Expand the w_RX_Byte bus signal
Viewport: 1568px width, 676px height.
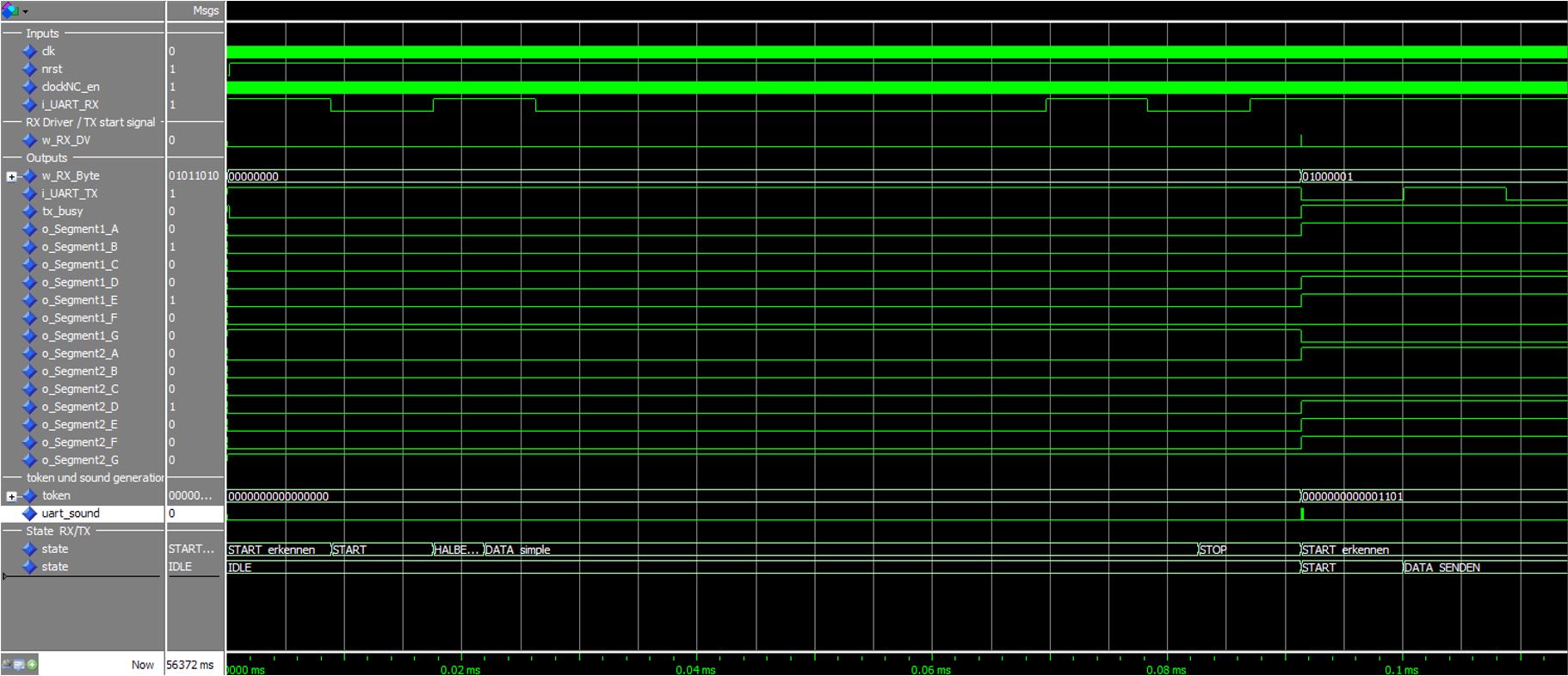(x=11, y=176)
